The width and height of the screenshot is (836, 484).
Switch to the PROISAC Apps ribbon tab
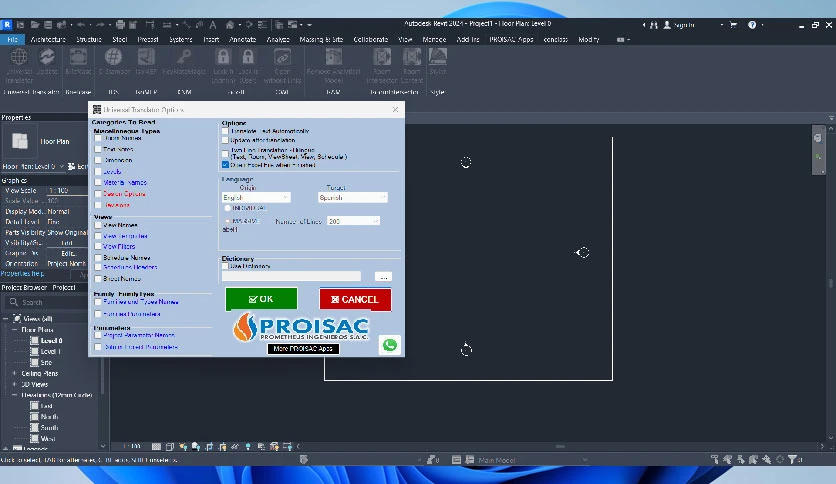(511, 39)
